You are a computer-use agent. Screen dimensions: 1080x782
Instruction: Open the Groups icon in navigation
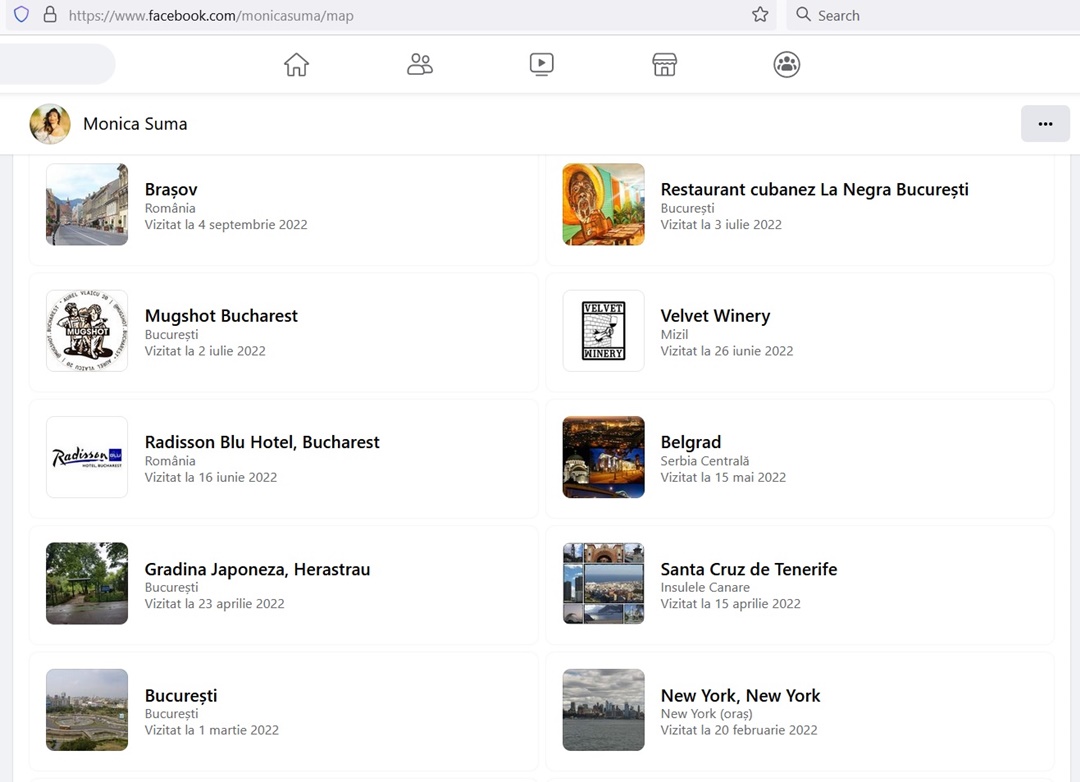click(787, 65)
